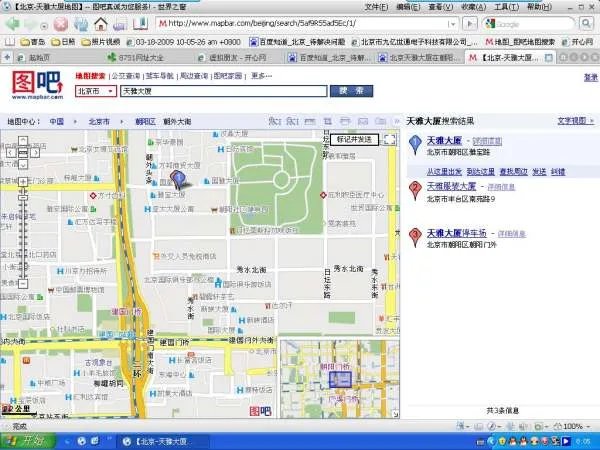Click the 公交查询 navigation link
This screenshot has width=600, height=450.
[126, 76]
